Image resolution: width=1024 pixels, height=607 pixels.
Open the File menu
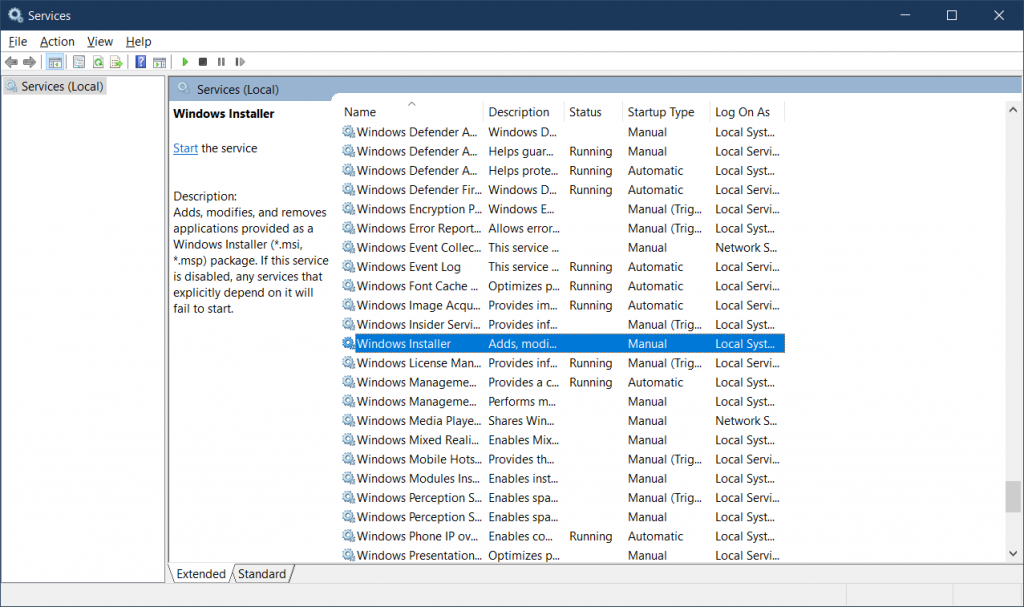pyautogui.click(x=18, y=42)
